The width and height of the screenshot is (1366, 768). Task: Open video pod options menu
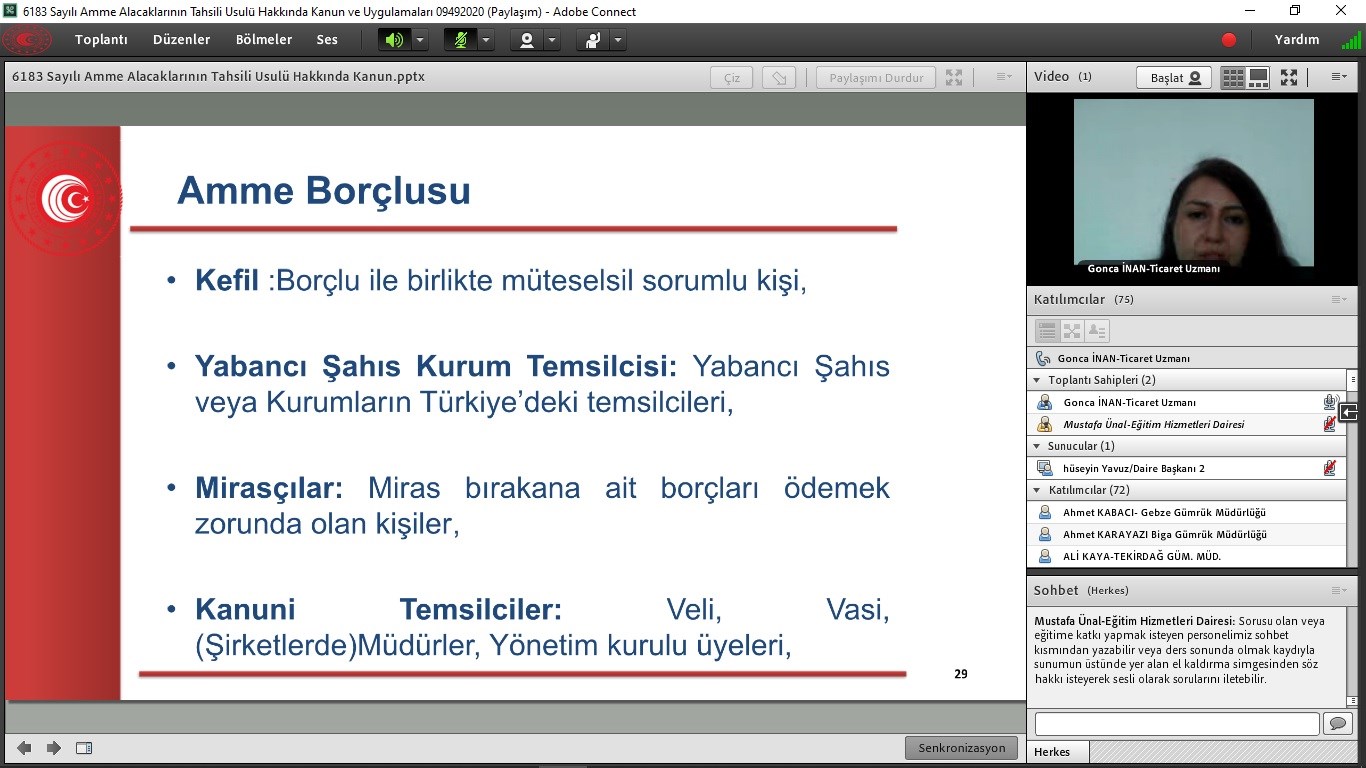(x=1339, y=77)
